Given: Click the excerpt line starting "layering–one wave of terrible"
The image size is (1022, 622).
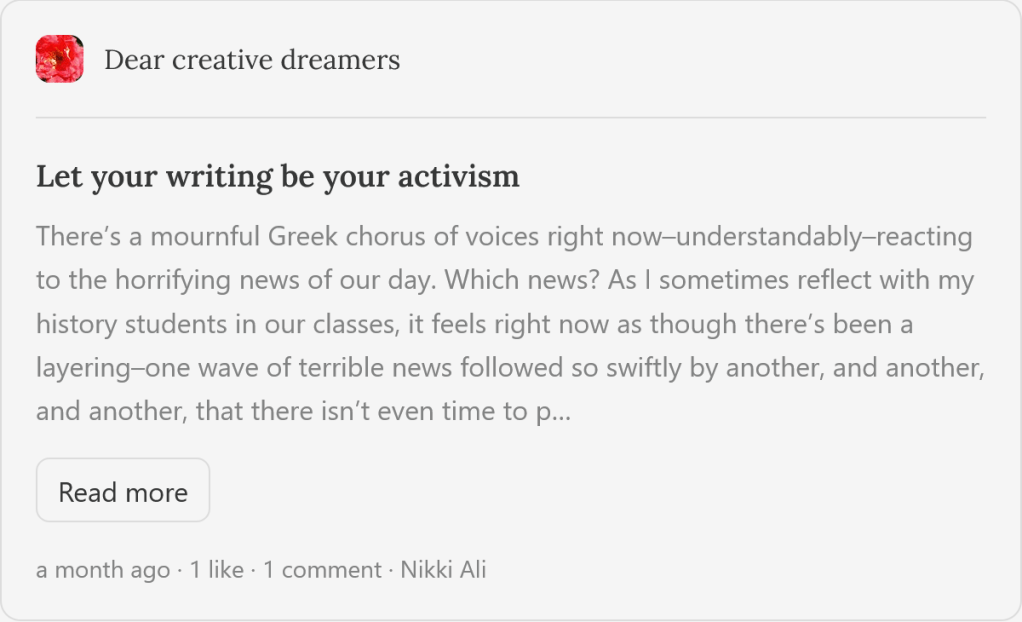Looking at the screenshot, I should click(300, 368).
